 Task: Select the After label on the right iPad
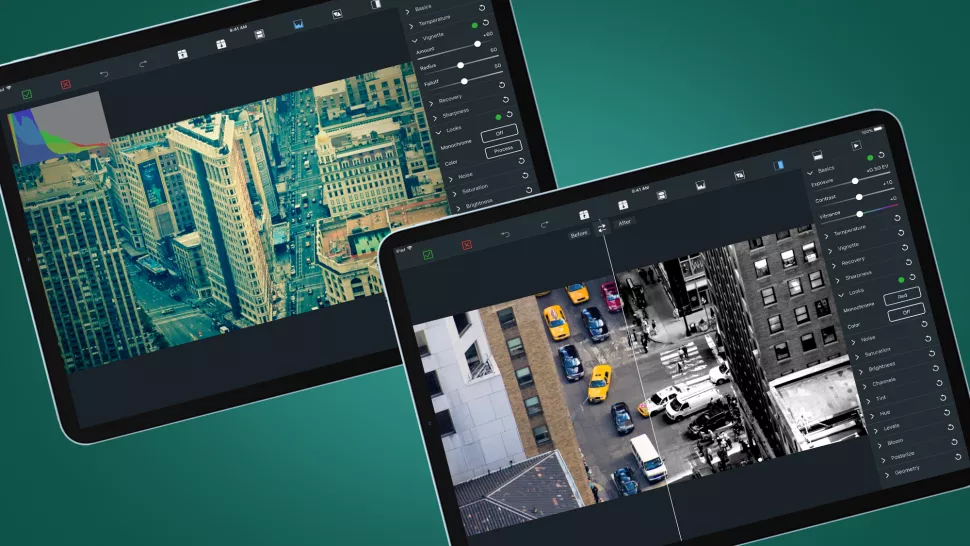(x=625, y=222)
